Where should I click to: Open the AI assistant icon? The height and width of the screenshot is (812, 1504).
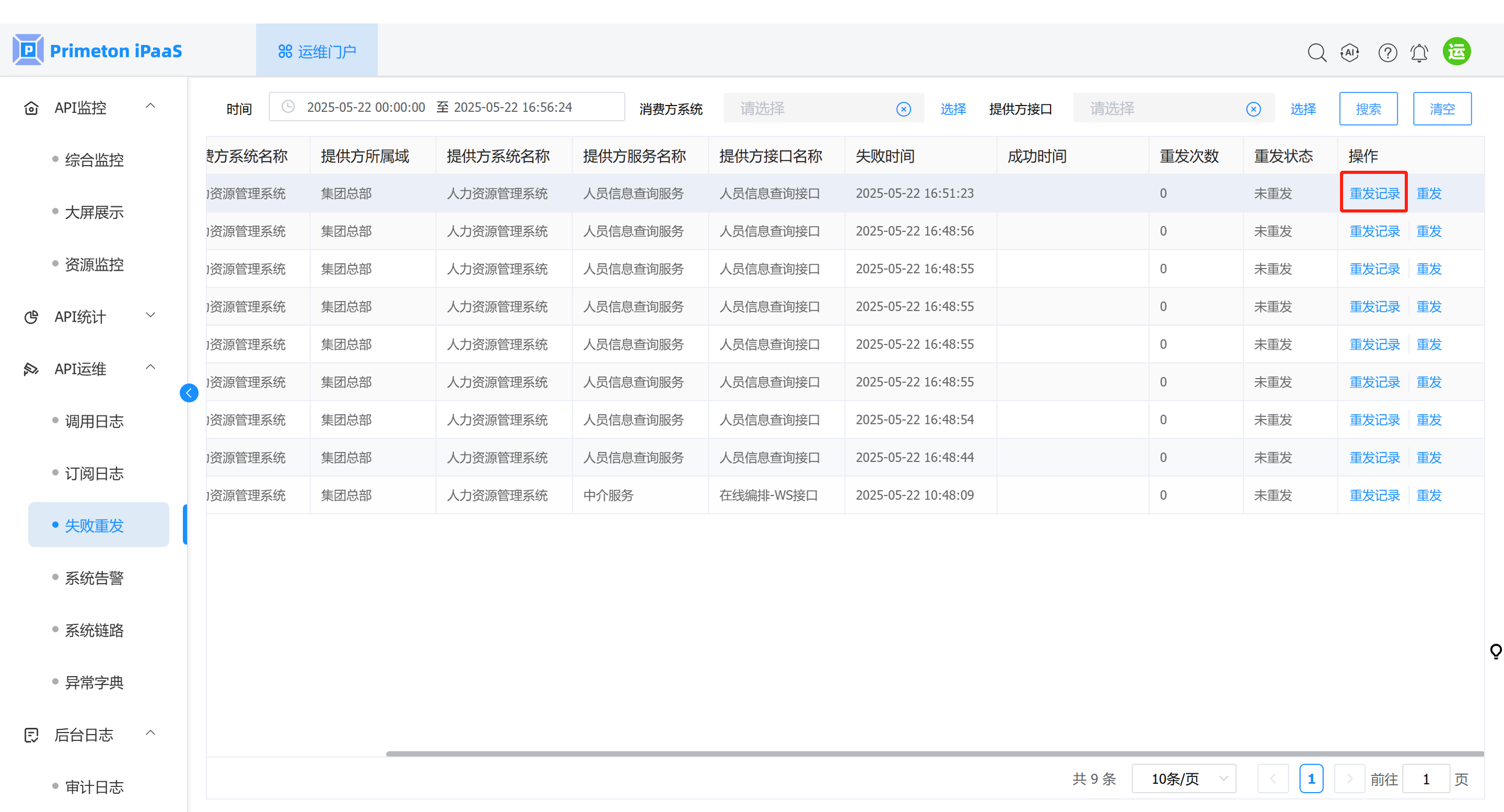coord(1350,53)
